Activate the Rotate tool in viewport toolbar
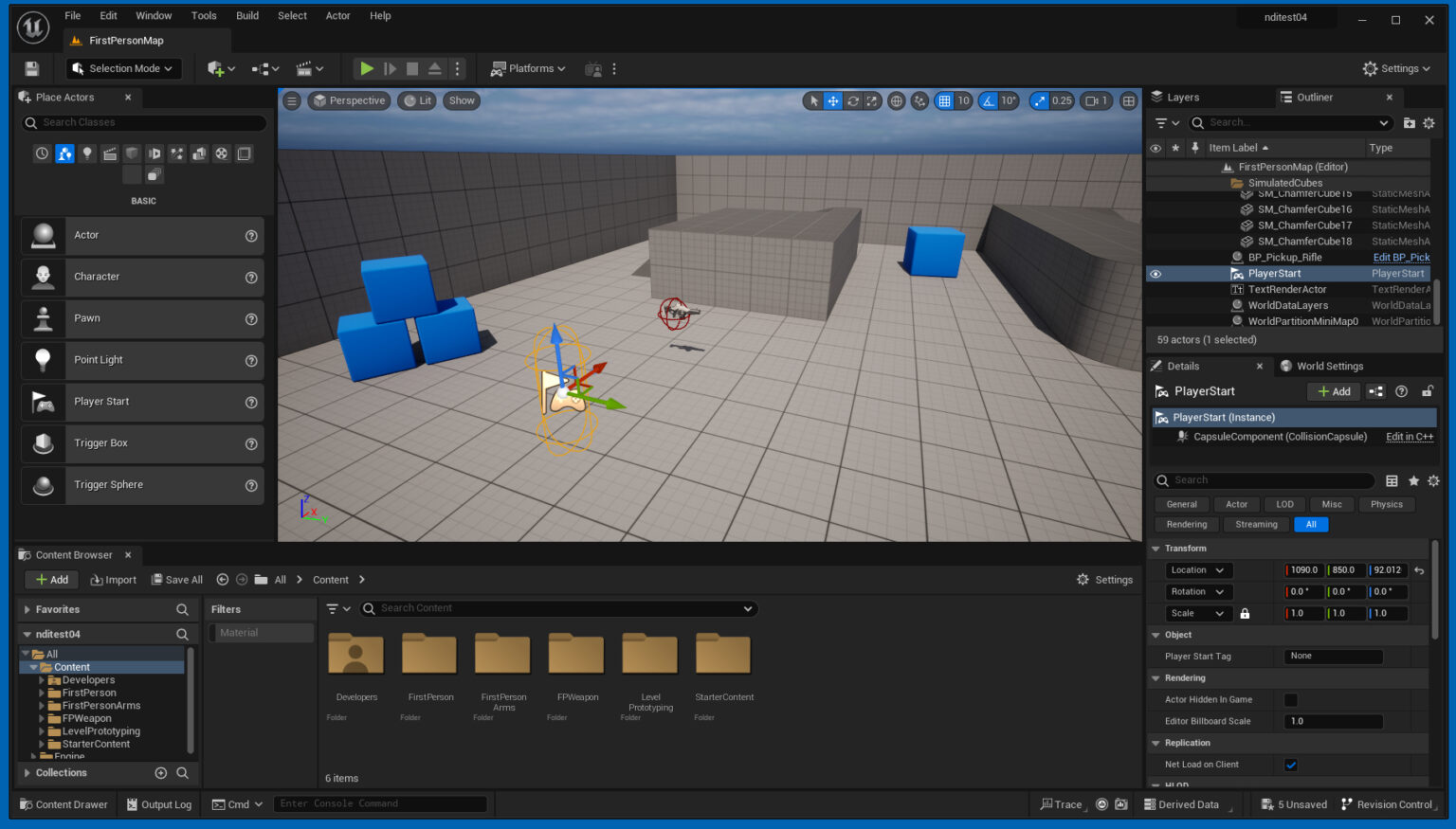 (x=852, y=100)
